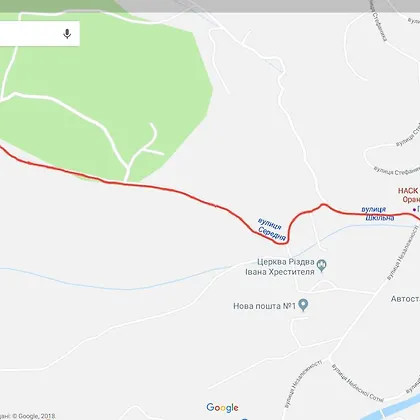The image size is (420, 420).
Task: Click the Автостанція place label
Action: pos(405,299)
